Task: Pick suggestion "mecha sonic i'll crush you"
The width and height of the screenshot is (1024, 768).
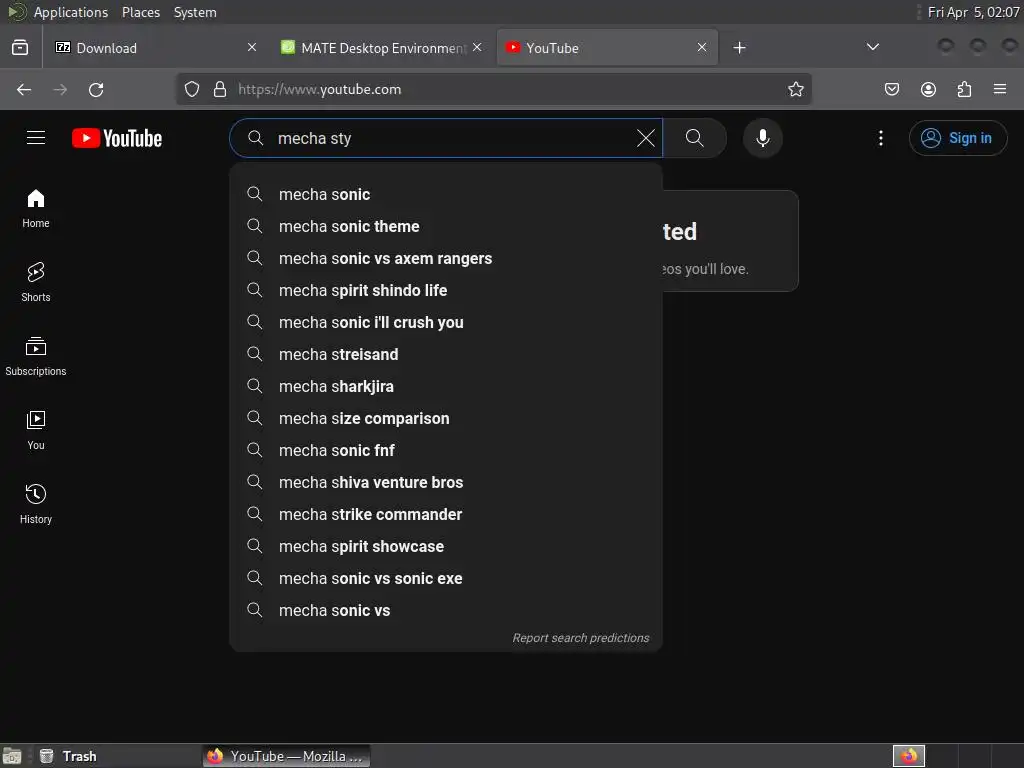Action: click(446, 323)
